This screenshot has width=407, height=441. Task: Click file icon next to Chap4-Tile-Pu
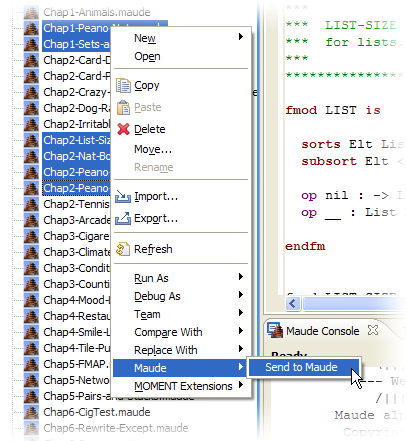pyautogui.click(x=31, y=348)
